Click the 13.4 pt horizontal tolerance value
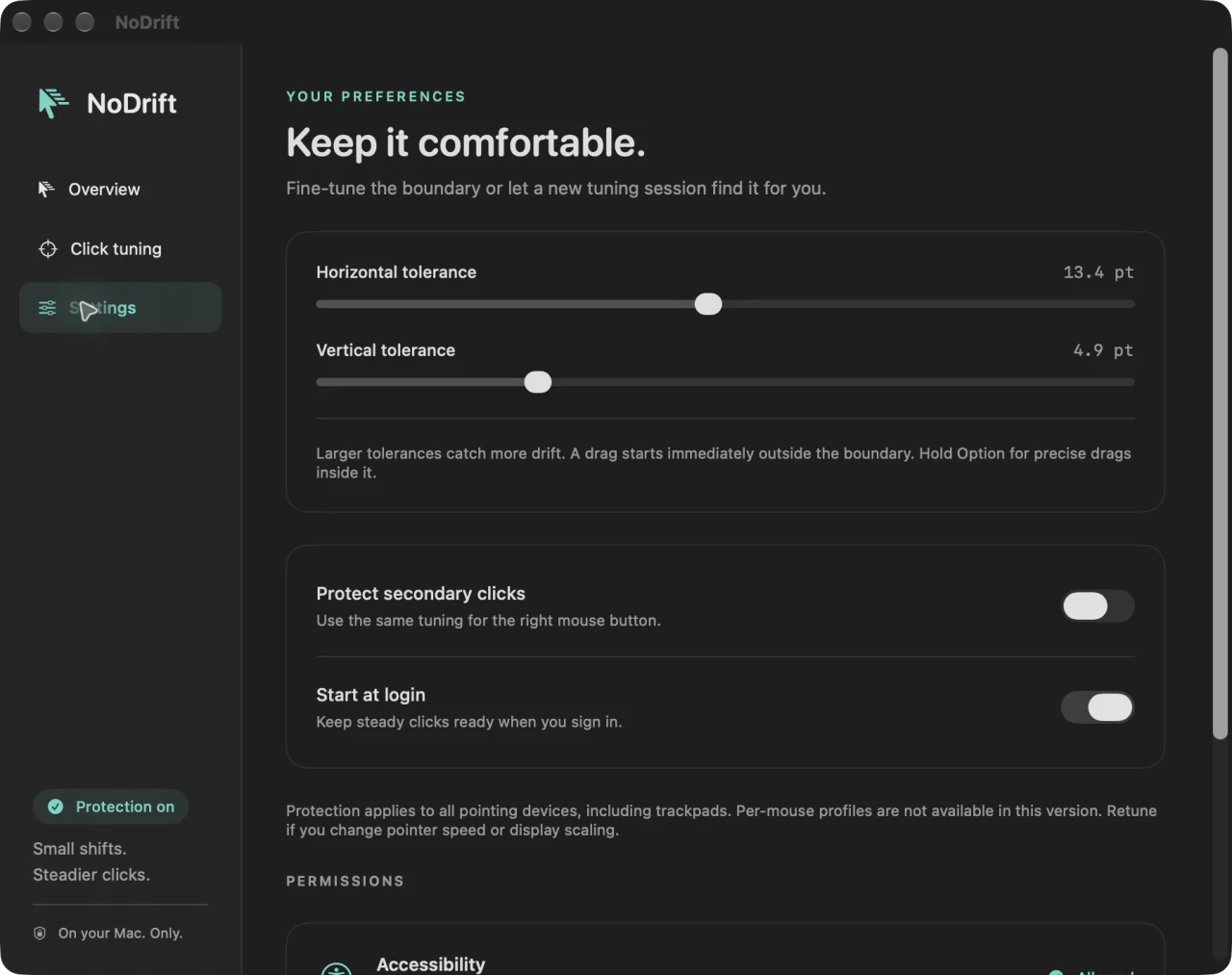Screen dimensions: 1232x975 tap(1098, 272)
